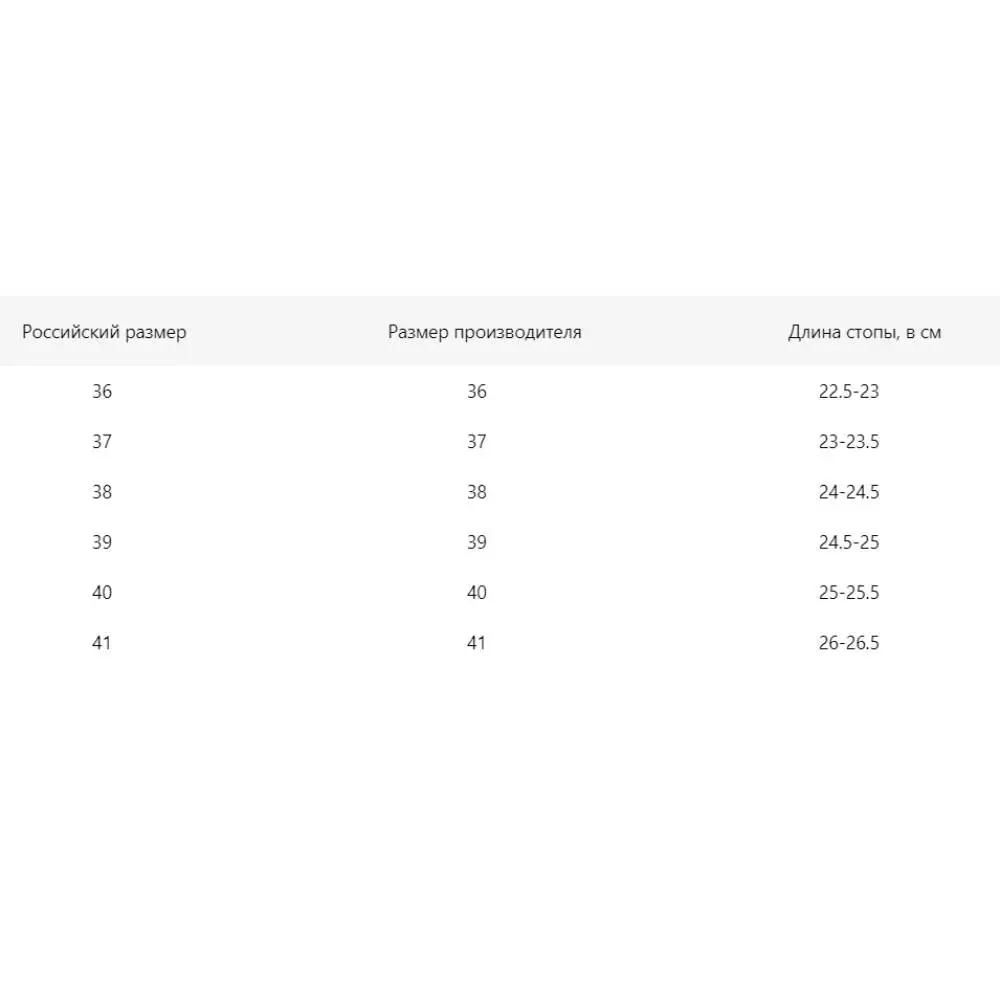Screen dimensions: 1000x1000
Task: Click the "Размер производителя" column header
Action: pos(484,332)
